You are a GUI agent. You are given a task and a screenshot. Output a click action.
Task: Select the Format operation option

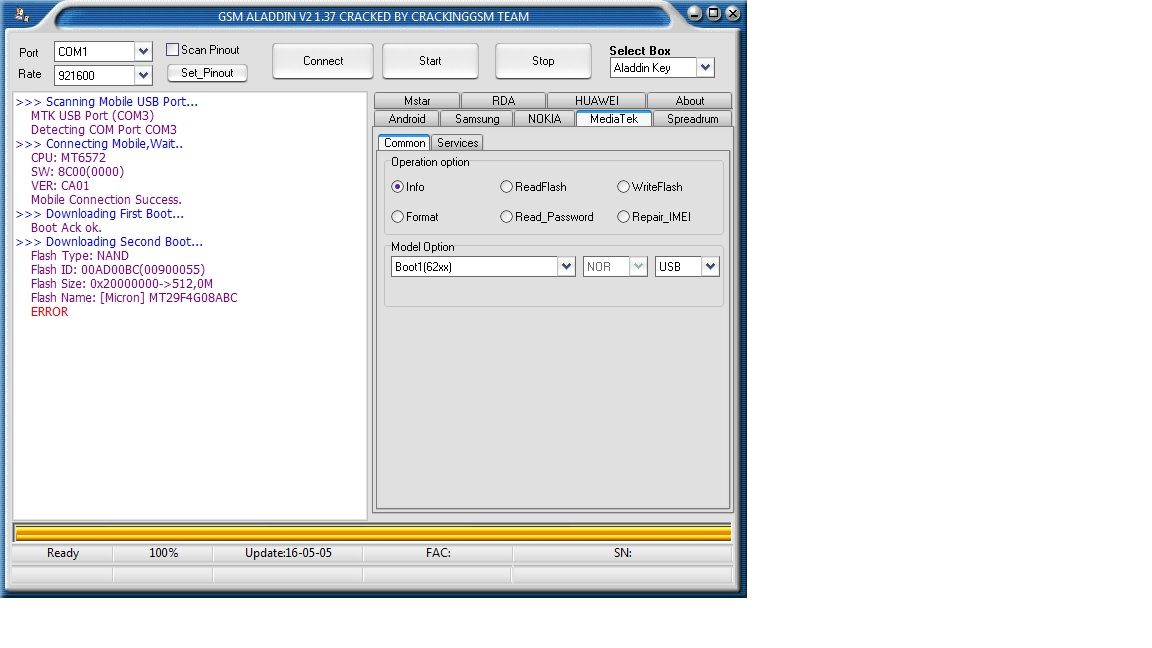(x=397, y=217)
